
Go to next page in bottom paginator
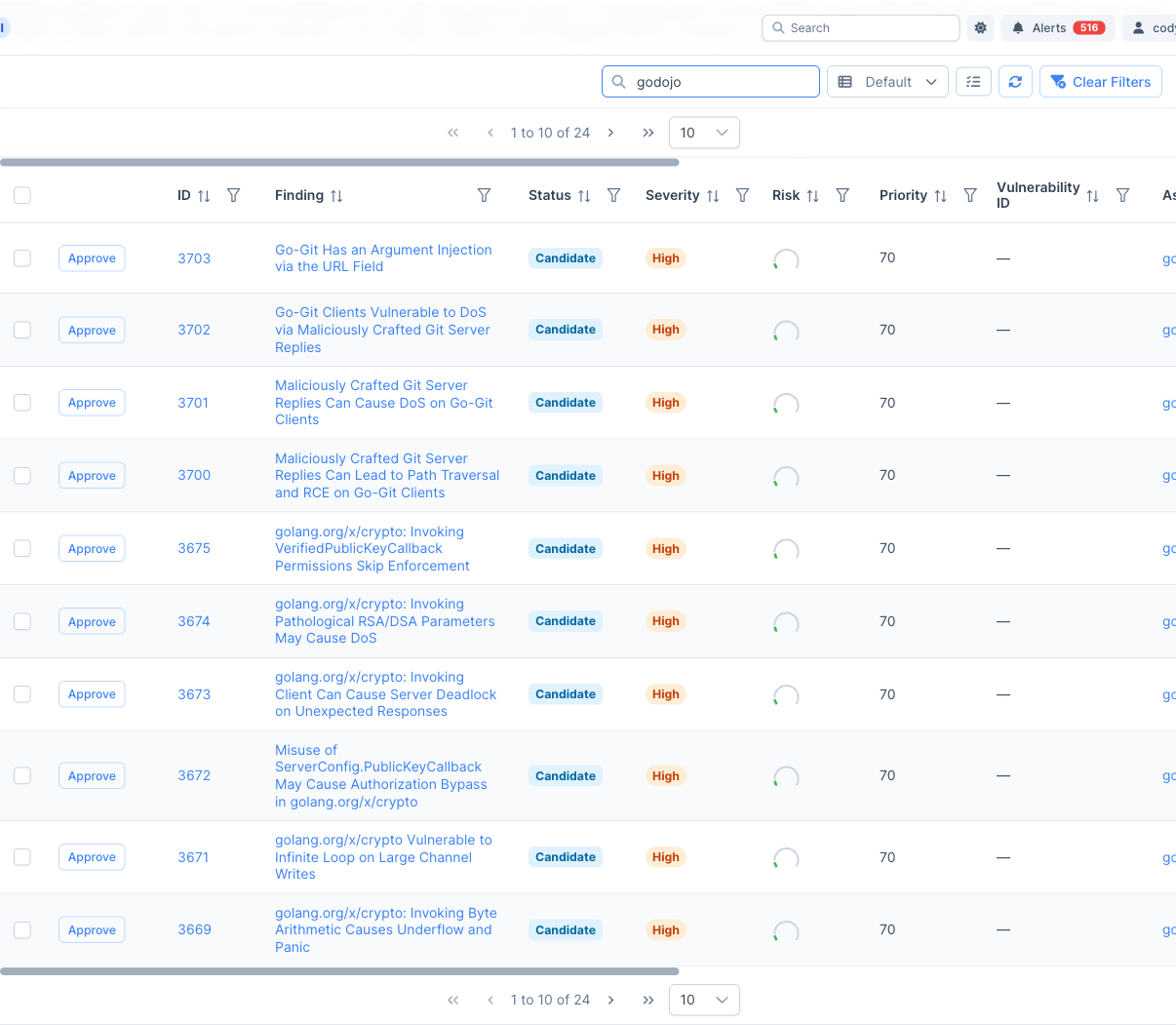pyautogui.click(x=610, y=1000)
